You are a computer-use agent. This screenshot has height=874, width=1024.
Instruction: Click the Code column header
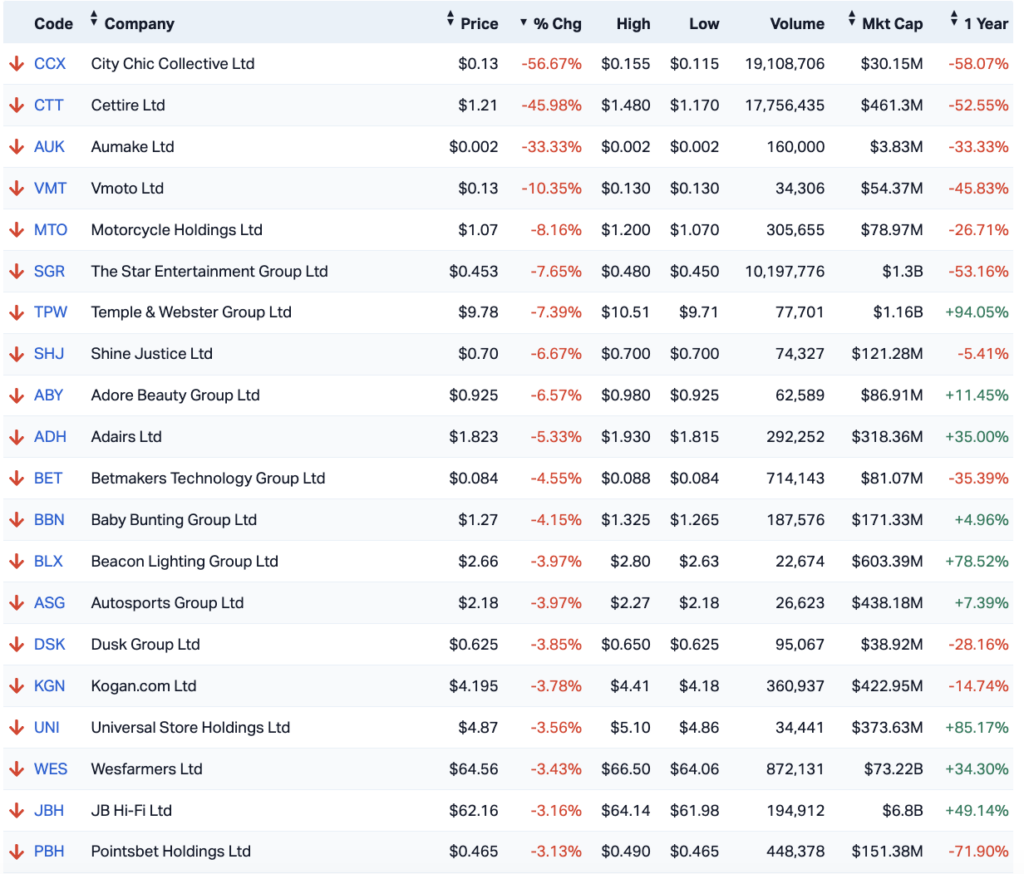tap(53, 24)
